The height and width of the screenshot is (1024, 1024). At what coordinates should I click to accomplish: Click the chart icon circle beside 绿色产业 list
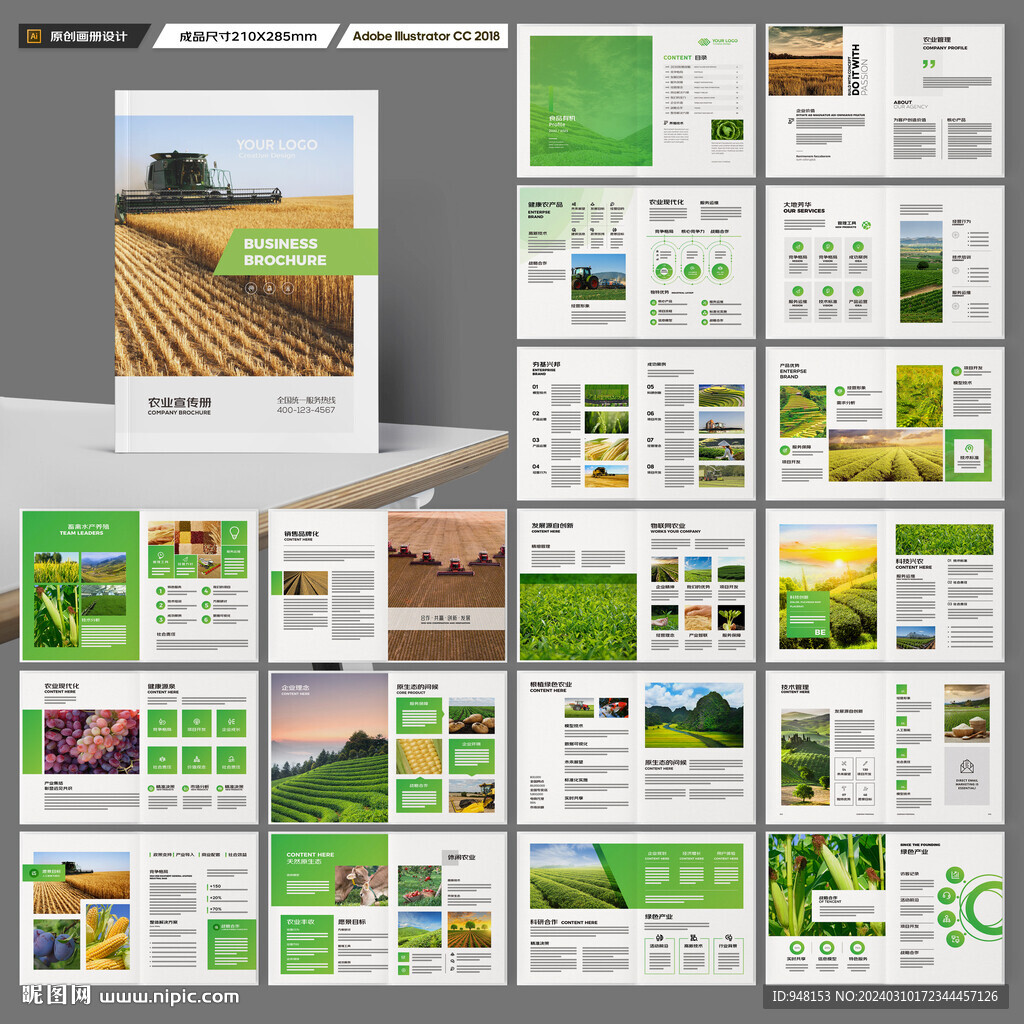tap(955, 874)
